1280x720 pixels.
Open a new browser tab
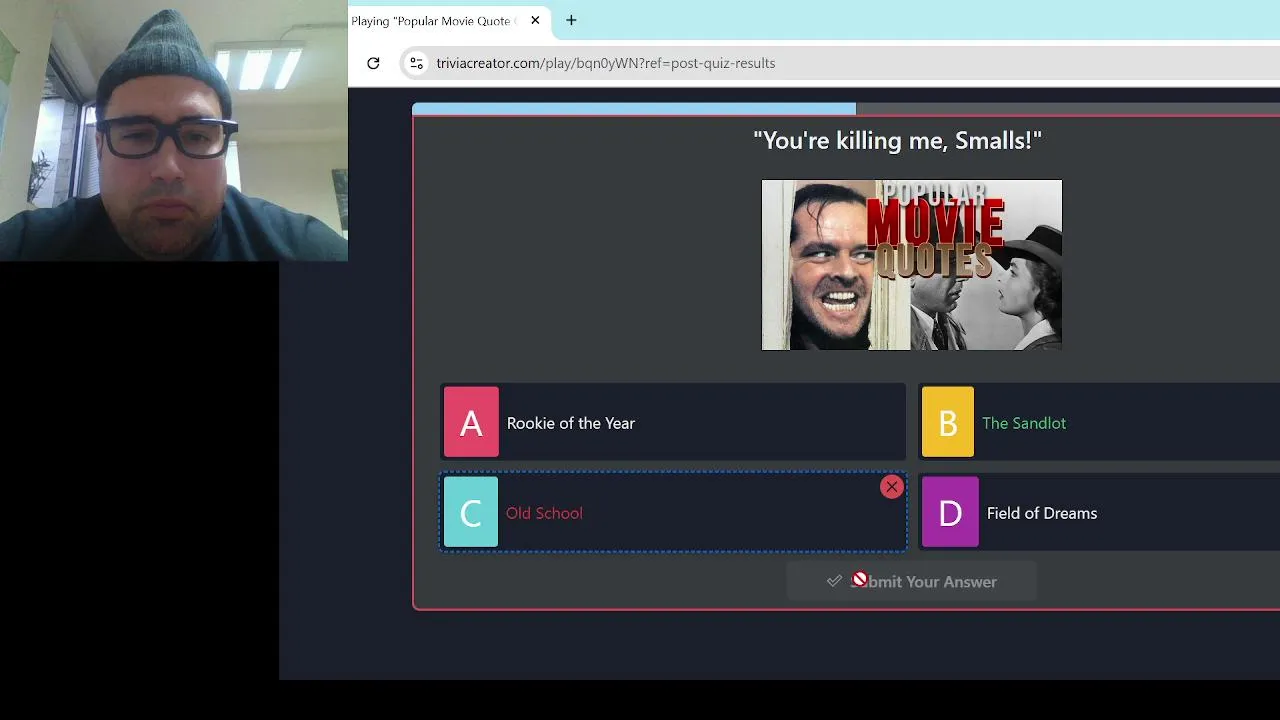pos(571,20)
